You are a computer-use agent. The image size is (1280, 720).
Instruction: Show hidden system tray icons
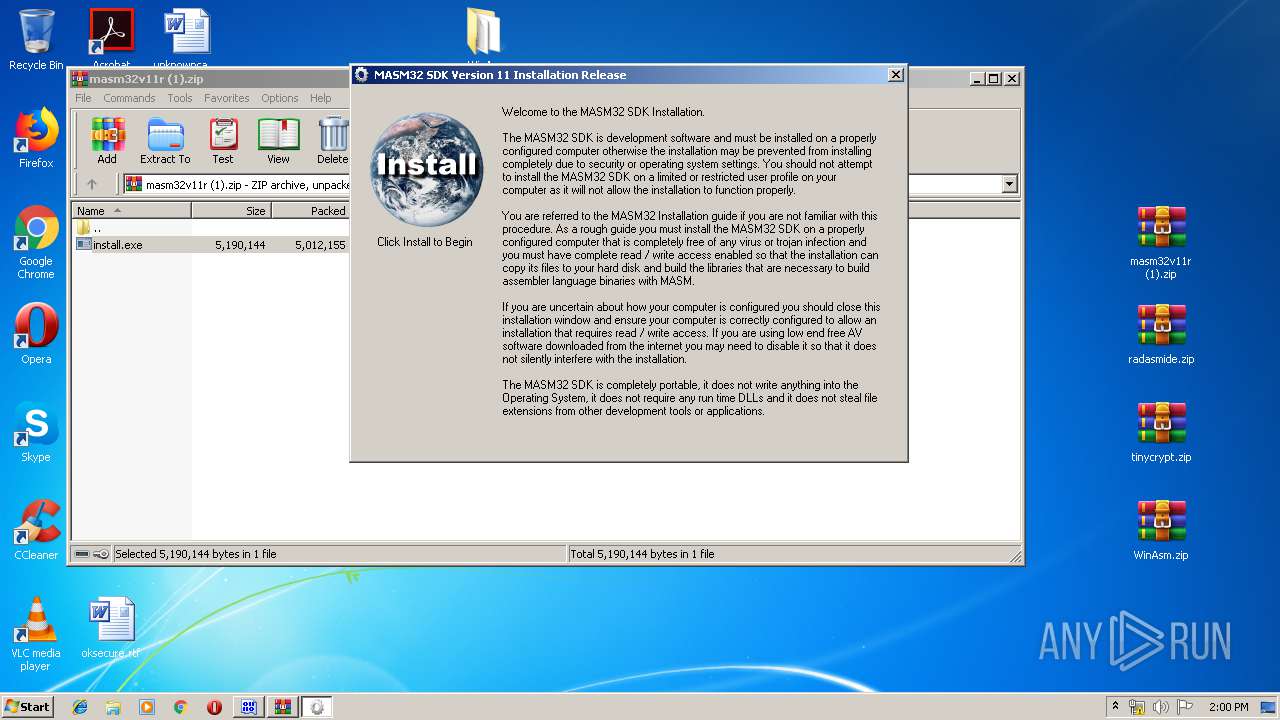point(1115,707)
